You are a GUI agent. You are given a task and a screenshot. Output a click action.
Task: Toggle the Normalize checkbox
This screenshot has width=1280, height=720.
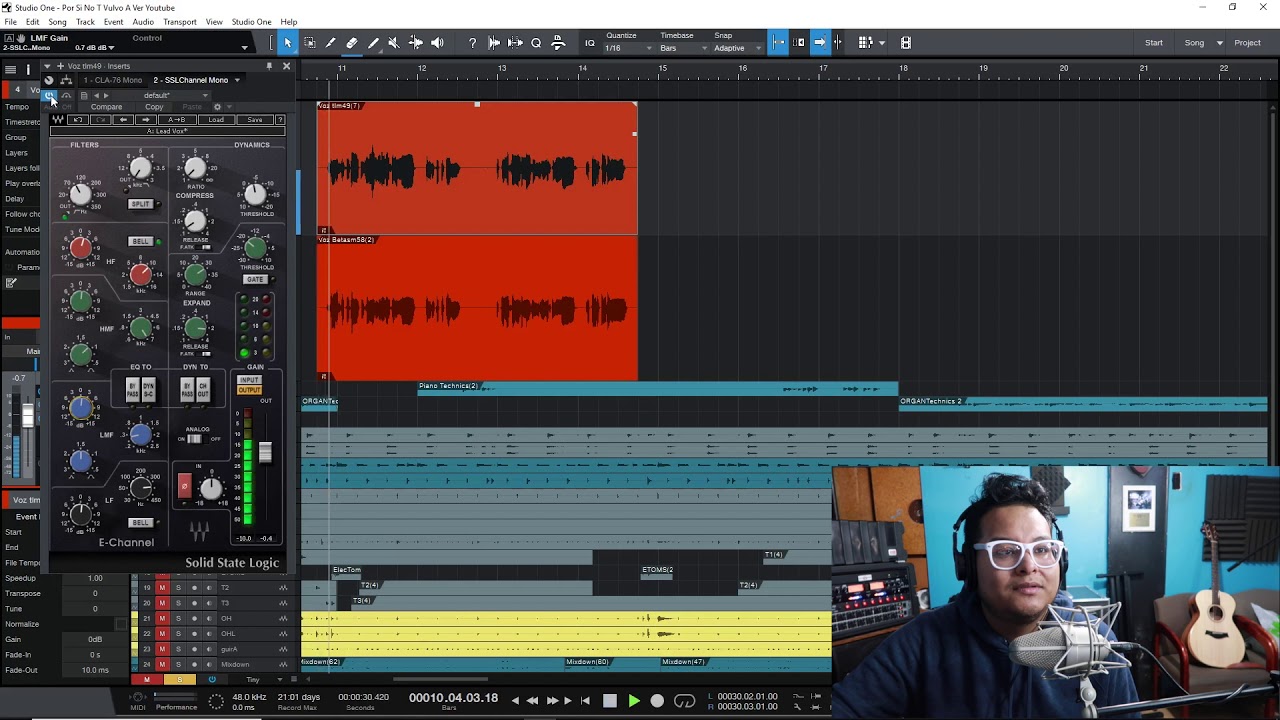pyautogui.click(x=121, y=624)
